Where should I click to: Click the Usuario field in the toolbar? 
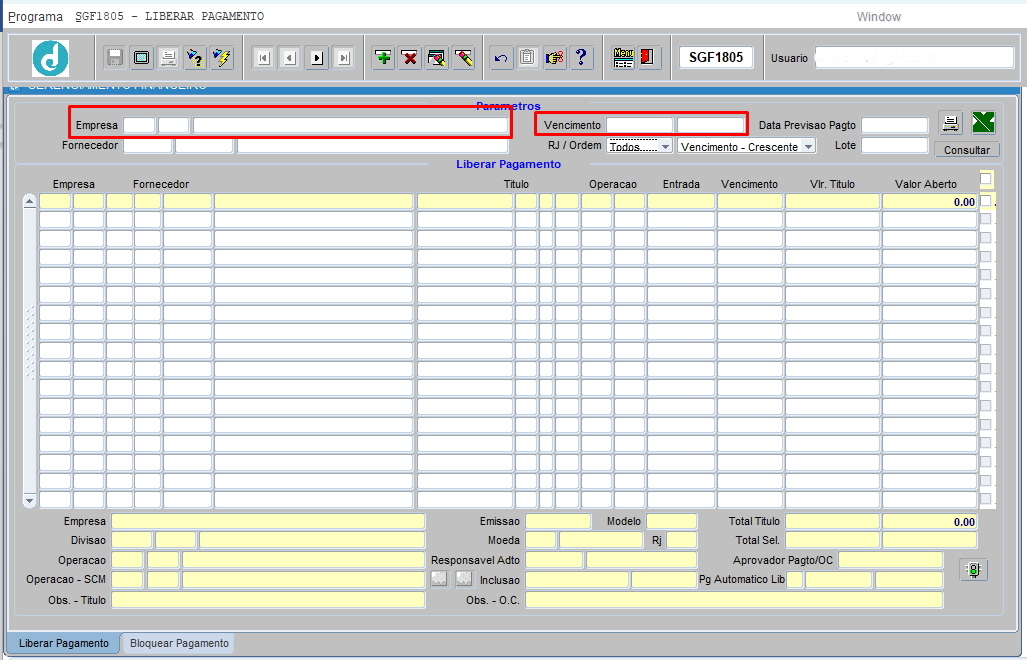click(914, 58)
